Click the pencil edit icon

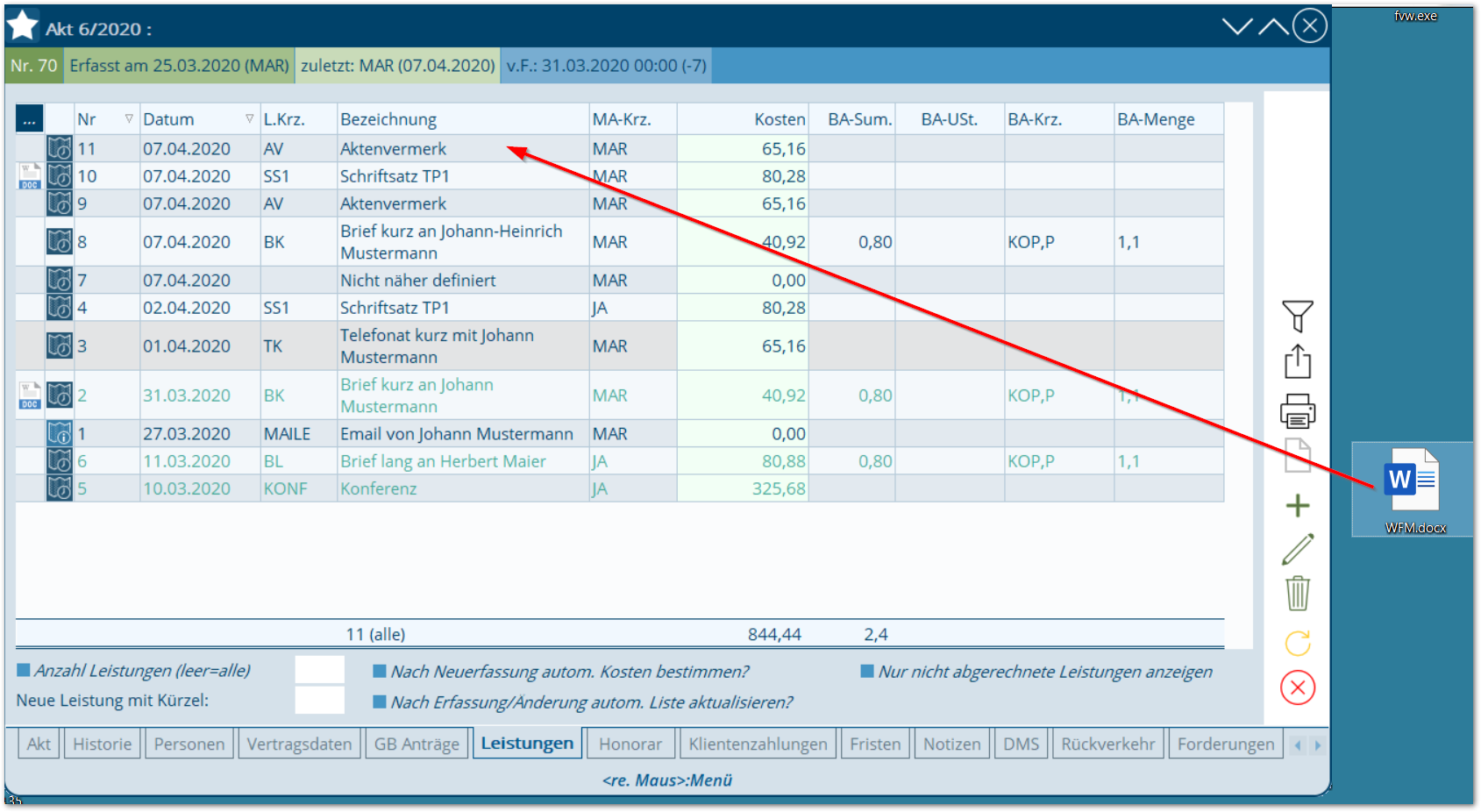(1298, 549)
